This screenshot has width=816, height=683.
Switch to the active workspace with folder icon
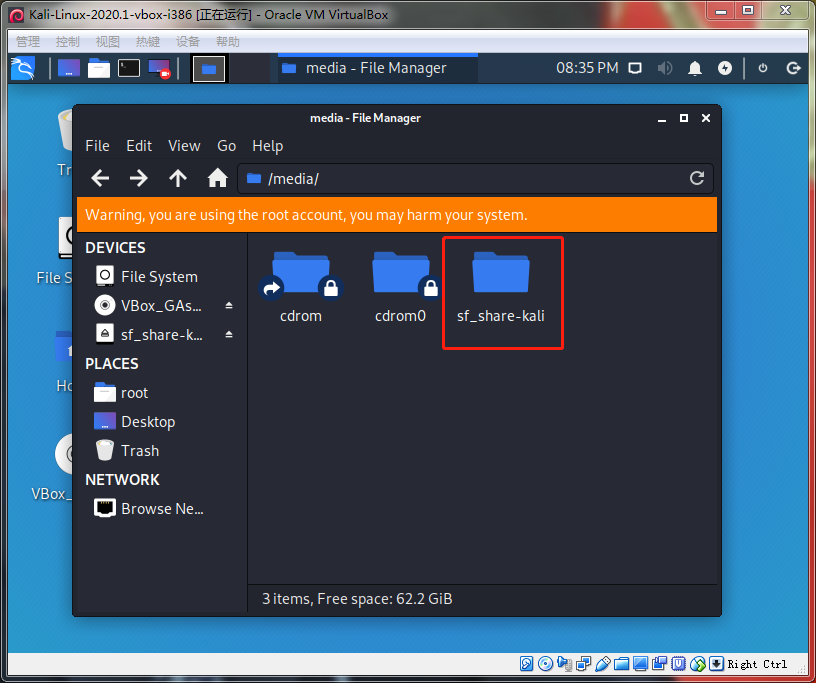[209, 69]
